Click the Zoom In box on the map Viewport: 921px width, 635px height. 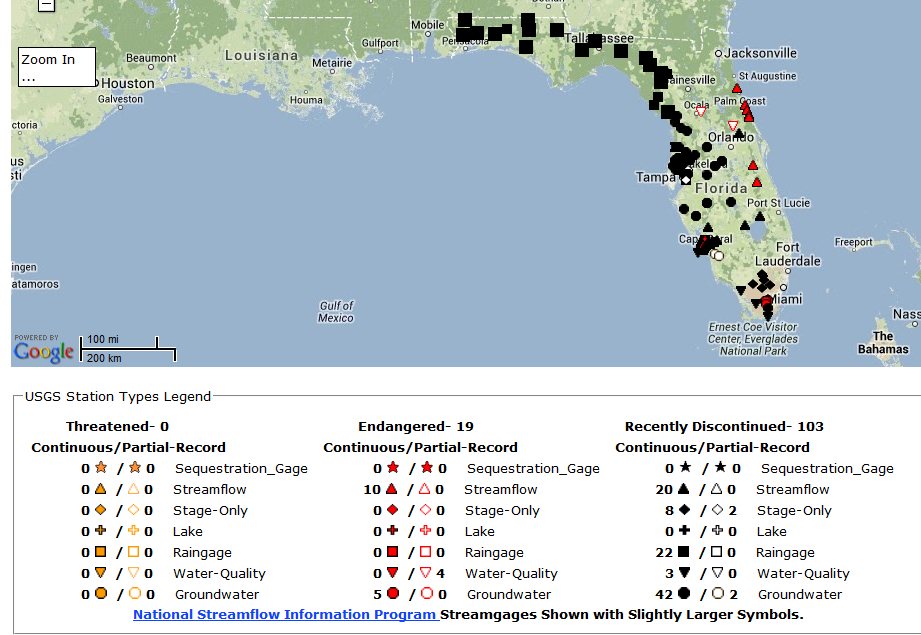click(x=57, y=67)
